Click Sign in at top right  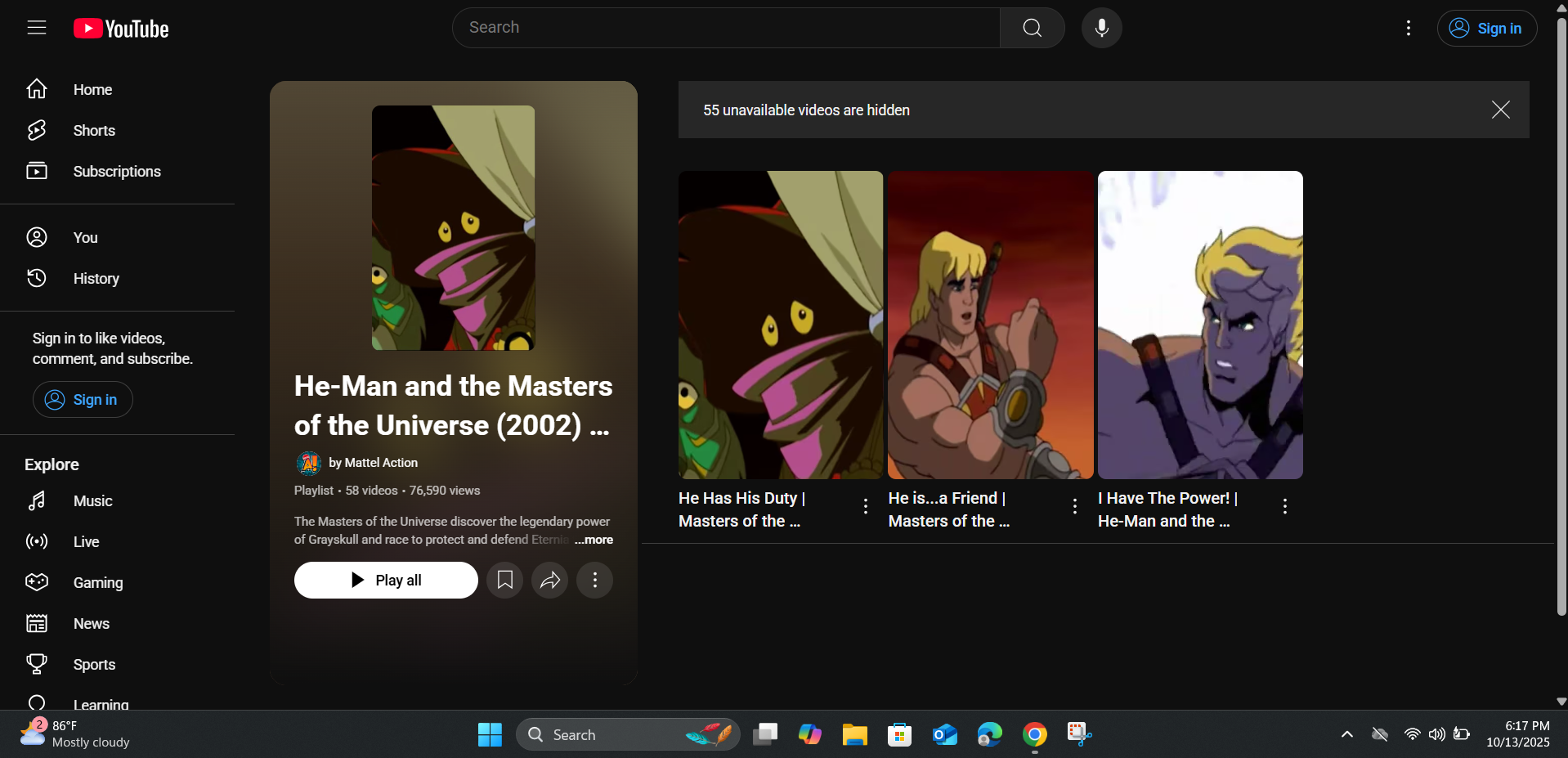pos(1486,29)
